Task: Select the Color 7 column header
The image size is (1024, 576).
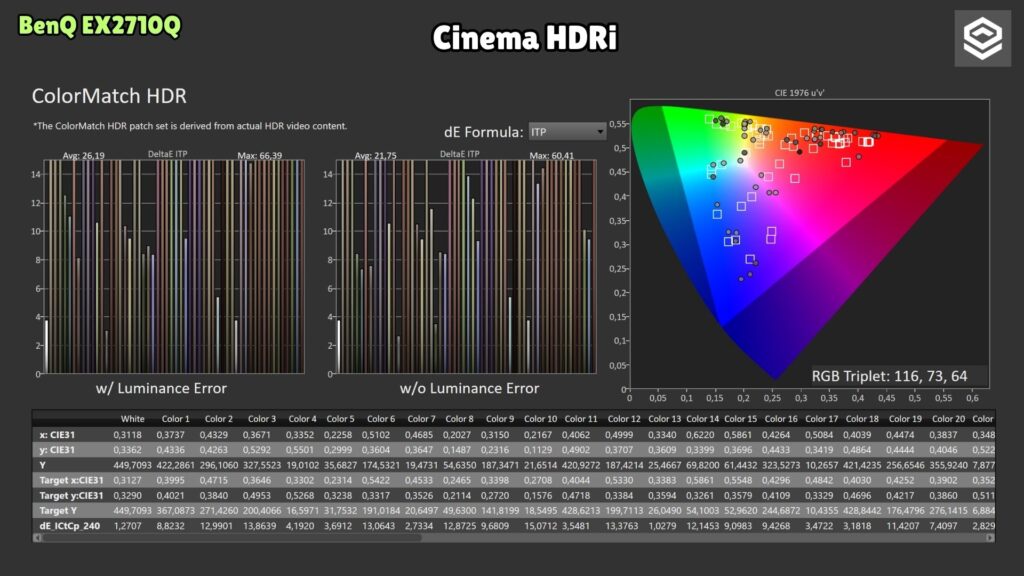Action: pyautogui.click(x=421, y=419)
